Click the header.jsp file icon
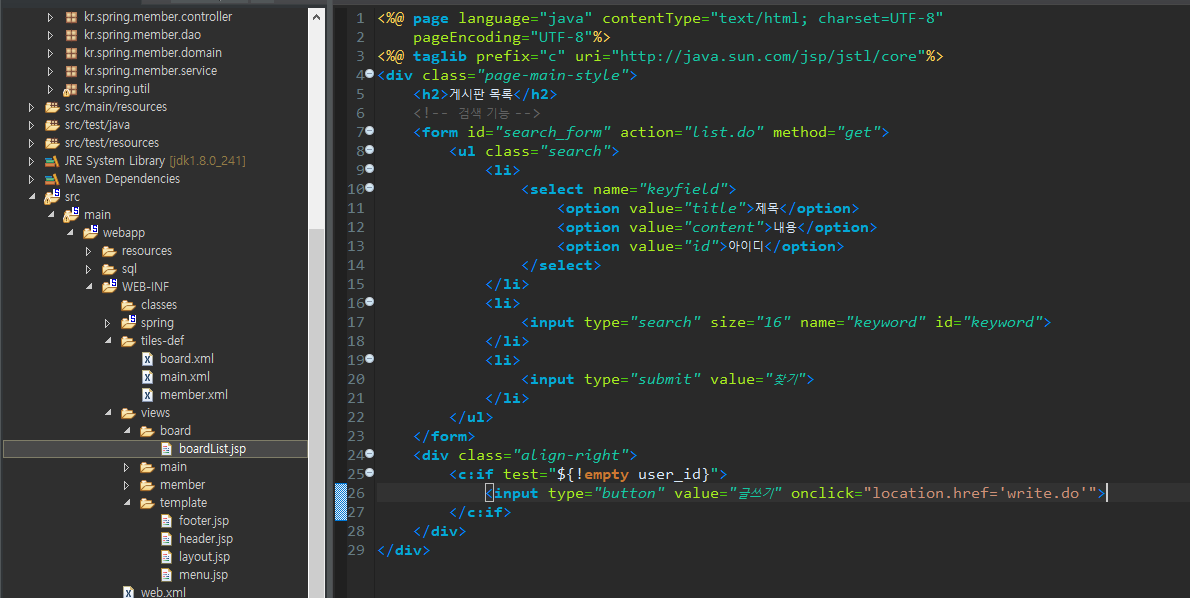Viewport: 1190px width, 598px height. pyautogui.click(x=167, y=539)
